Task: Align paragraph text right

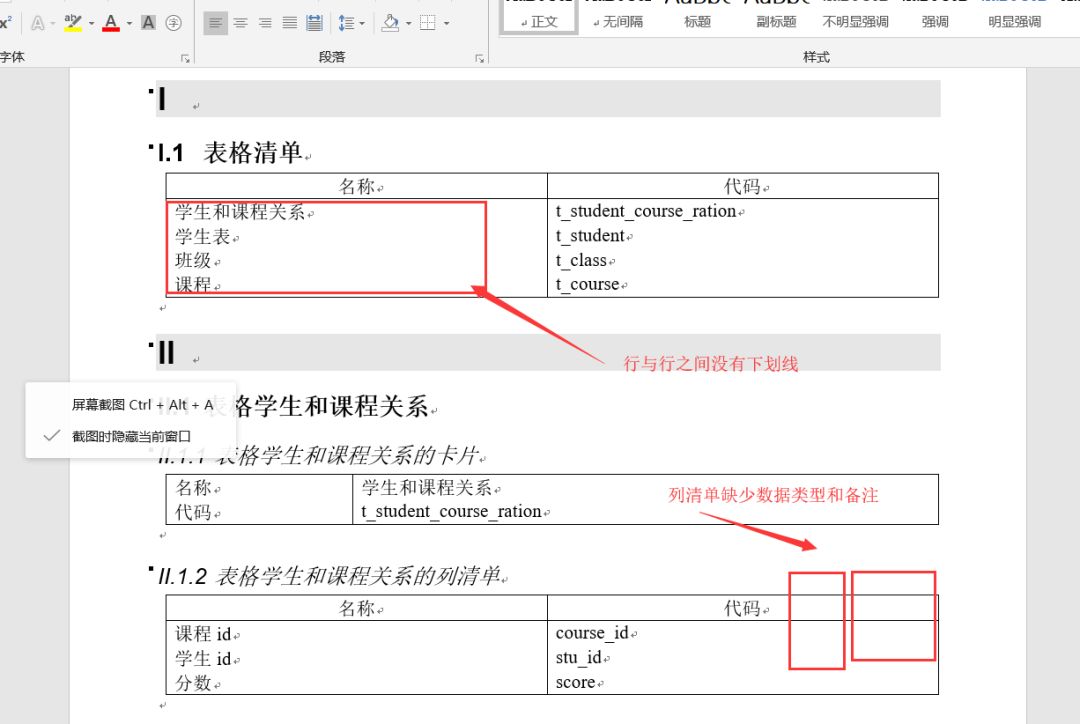Action: point(265,23)
